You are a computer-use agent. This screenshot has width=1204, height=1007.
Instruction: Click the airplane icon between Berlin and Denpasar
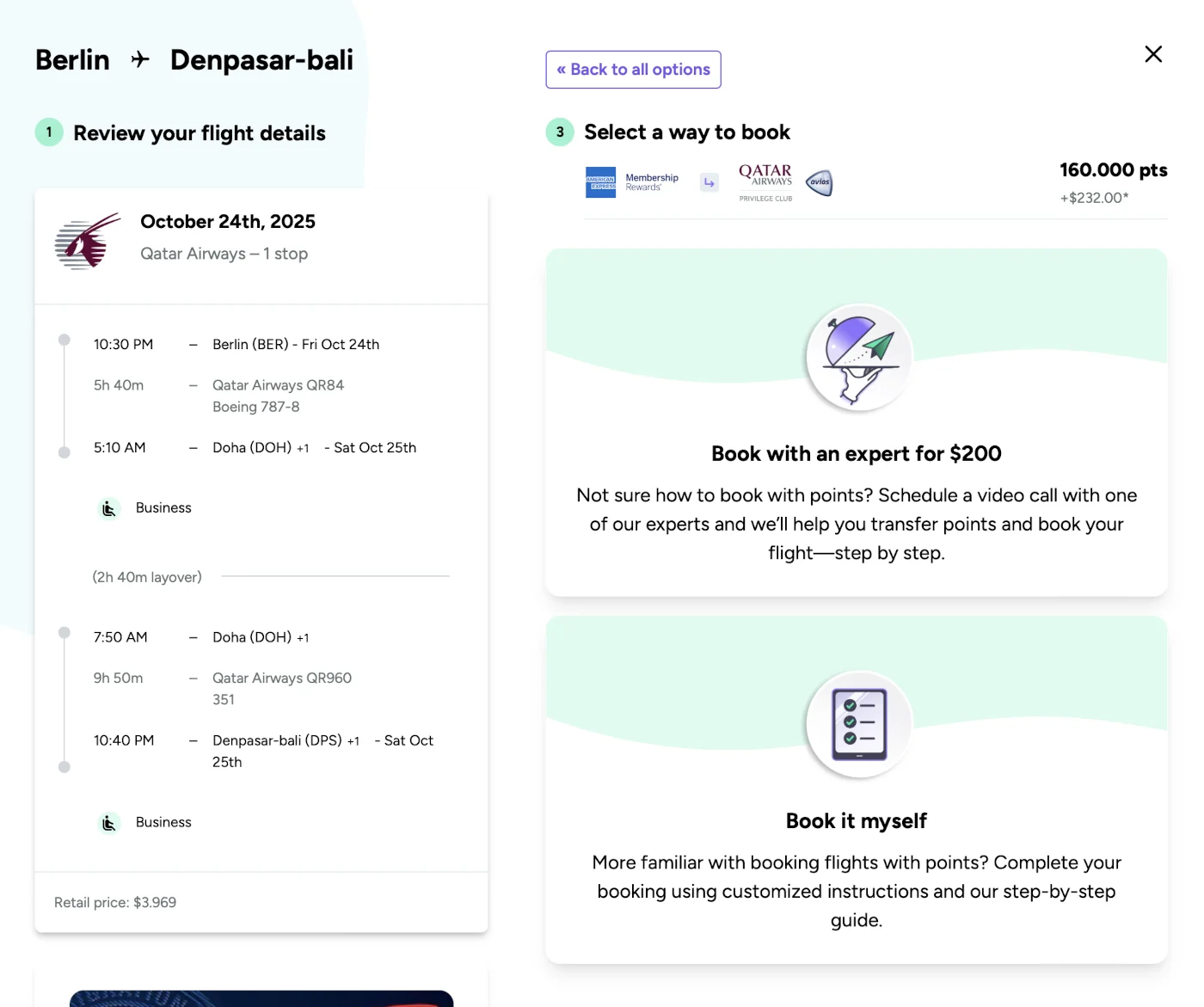coord(140,59)
